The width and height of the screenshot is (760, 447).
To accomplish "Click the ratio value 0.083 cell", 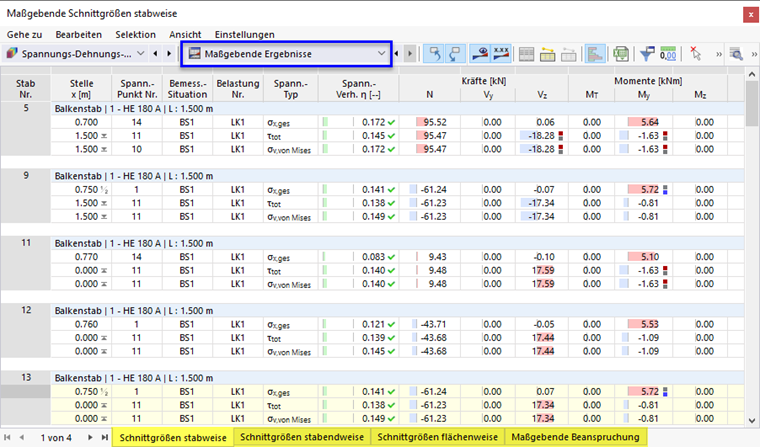I will click(x=358, y=257).
